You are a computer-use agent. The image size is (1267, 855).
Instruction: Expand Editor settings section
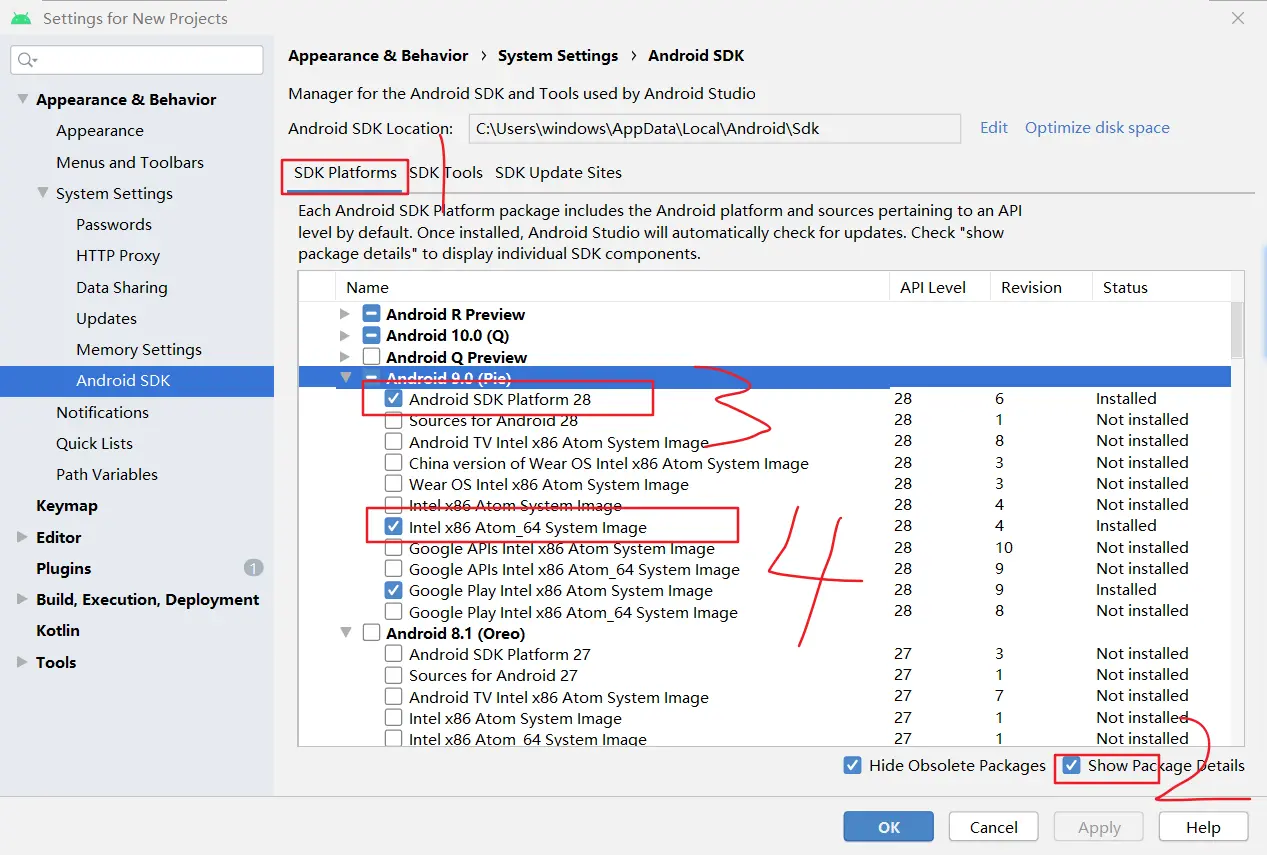(22, 537)
